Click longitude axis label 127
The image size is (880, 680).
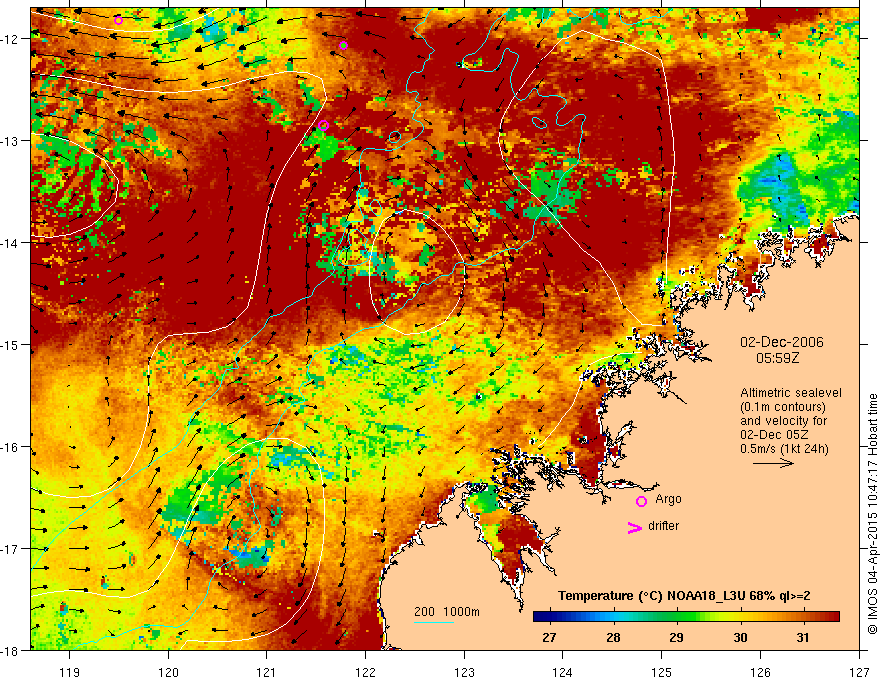[x=859, y=672]
